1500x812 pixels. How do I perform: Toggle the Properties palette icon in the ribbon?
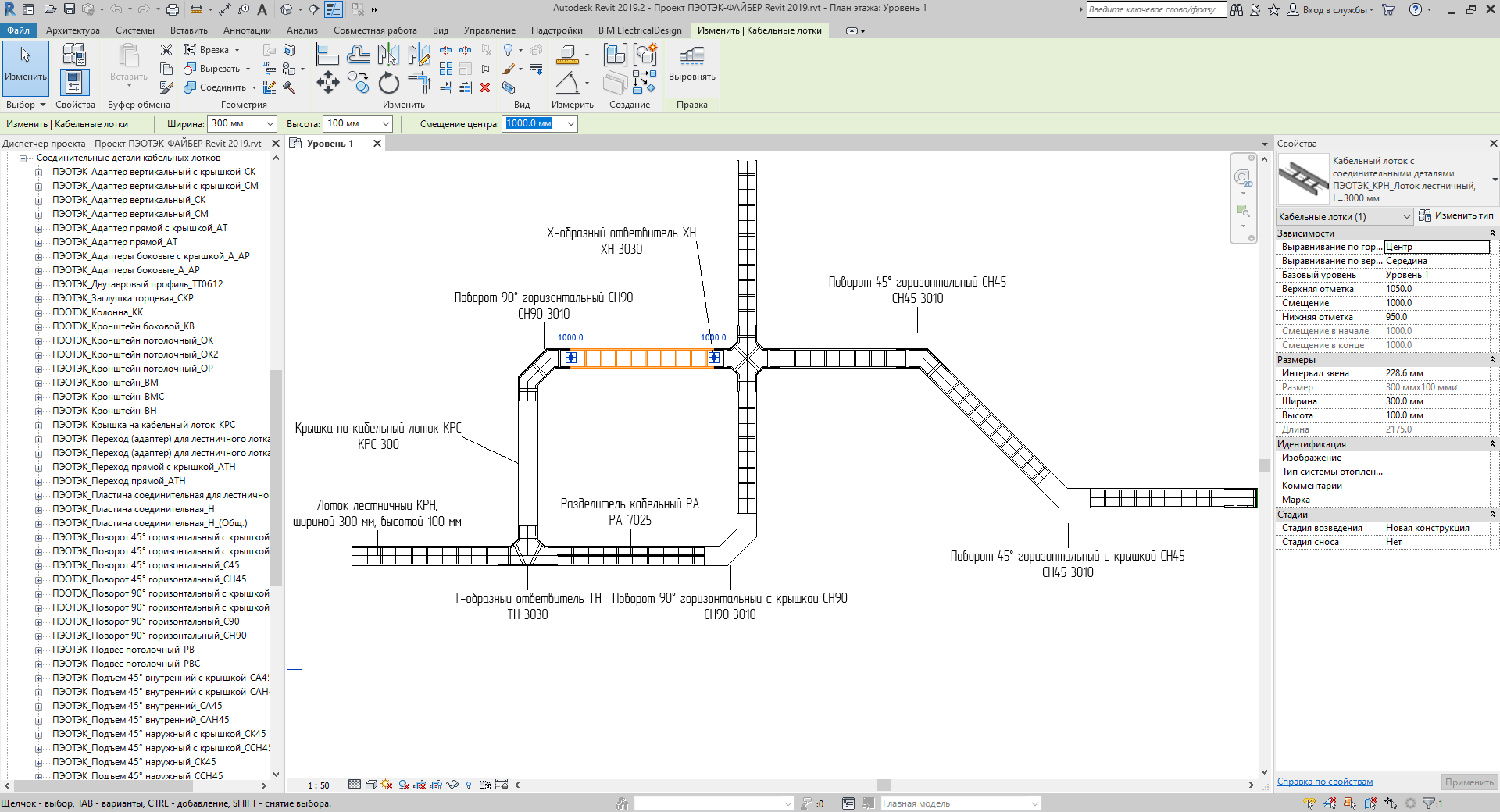[74, 82]
